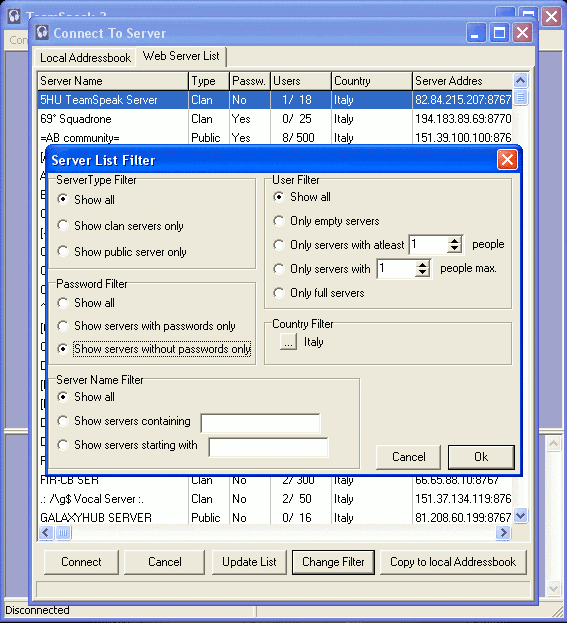The image size is (567, 623).
Task: Switch to the Web Server List tab
Action: (x=181, y=56)
